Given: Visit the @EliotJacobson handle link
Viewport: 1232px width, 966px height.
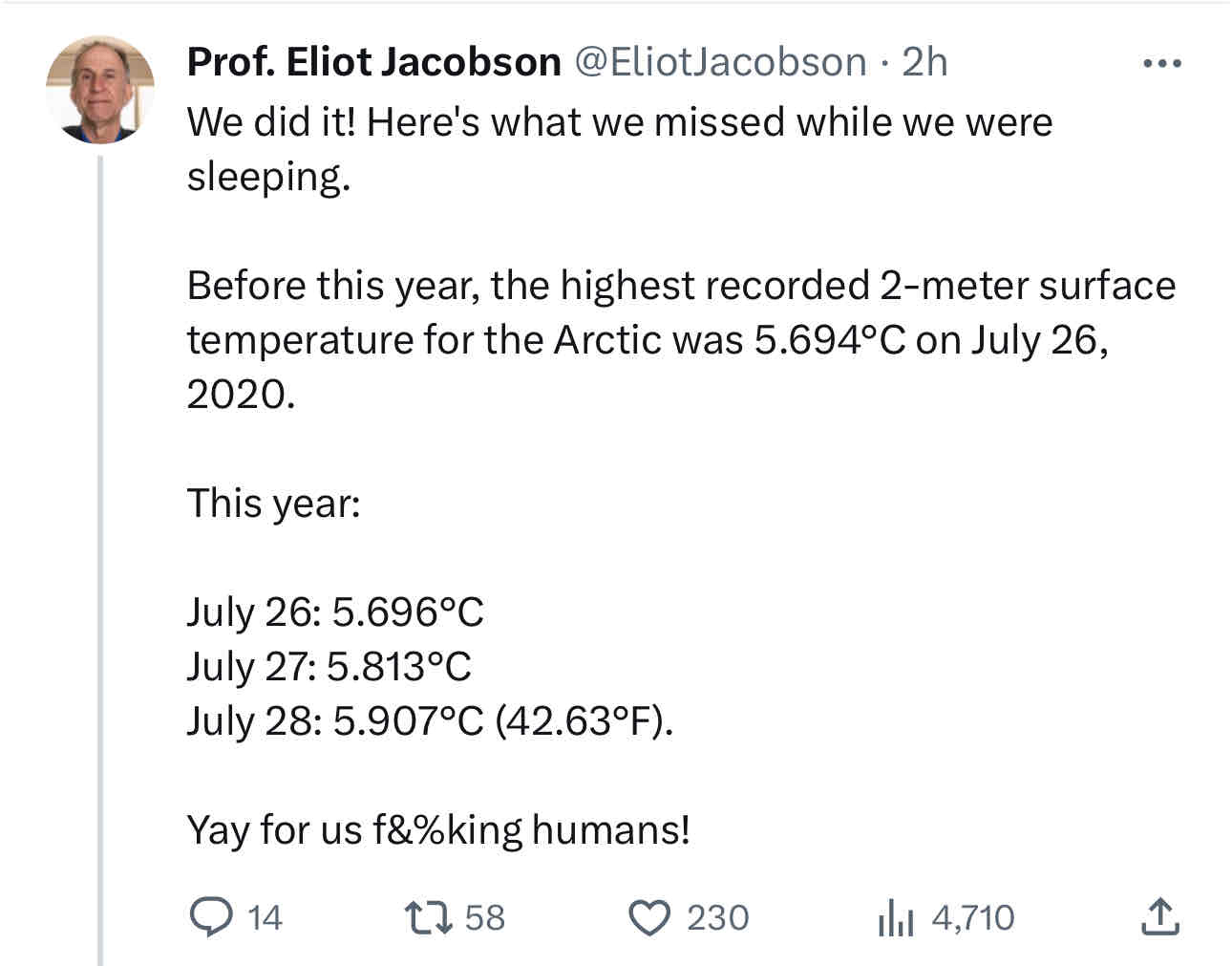Looking at the screenshot, I should 720,62.
